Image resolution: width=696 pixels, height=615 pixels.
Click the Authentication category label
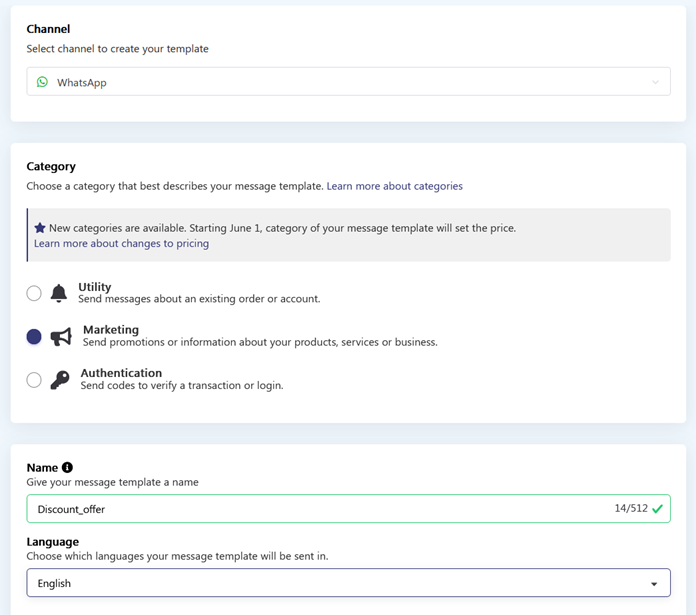(121, 373)
